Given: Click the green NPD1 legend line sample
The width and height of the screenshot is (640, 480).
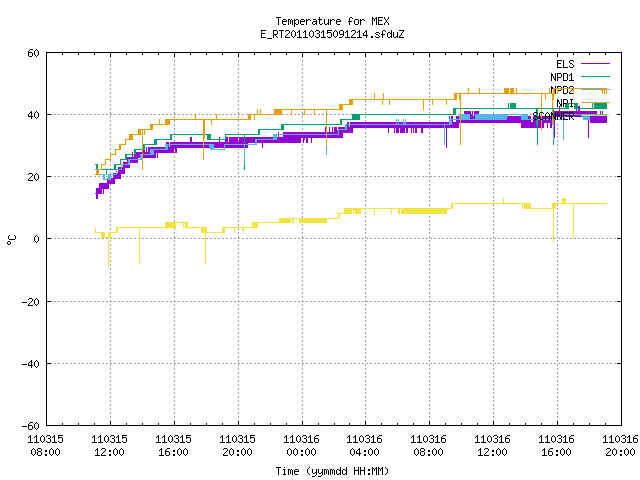Looking at the screenshot, I should coord(595,76).
